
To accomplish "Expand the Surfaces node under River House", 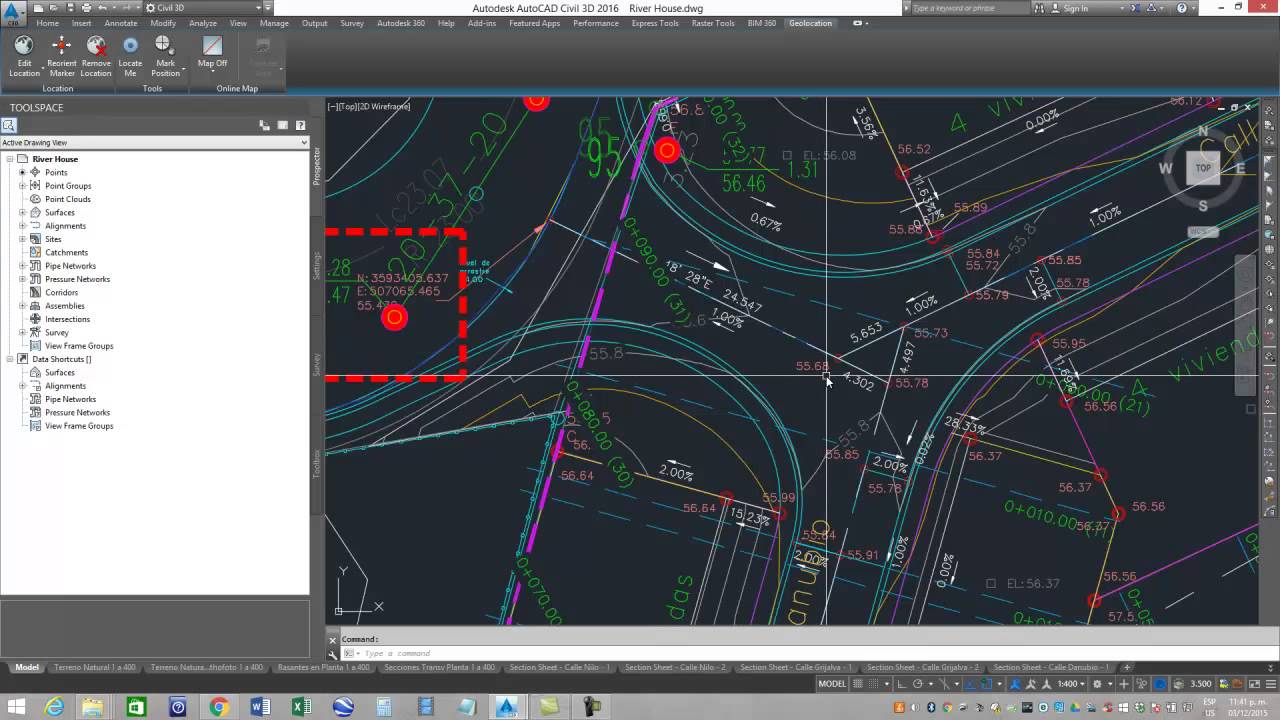I will (x=22, y=212).
